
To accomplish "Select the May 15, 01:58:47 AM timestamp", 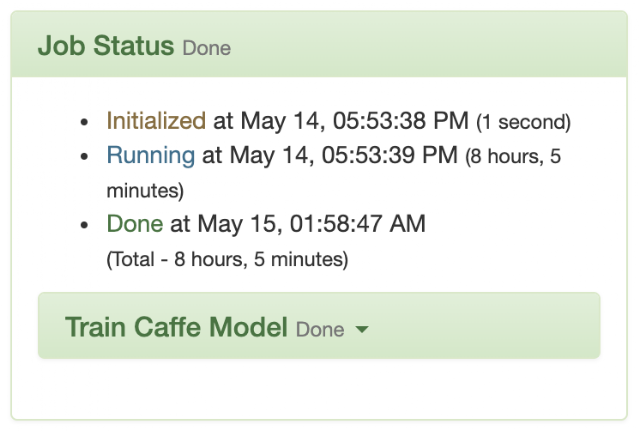I will [x=311, y=224].
